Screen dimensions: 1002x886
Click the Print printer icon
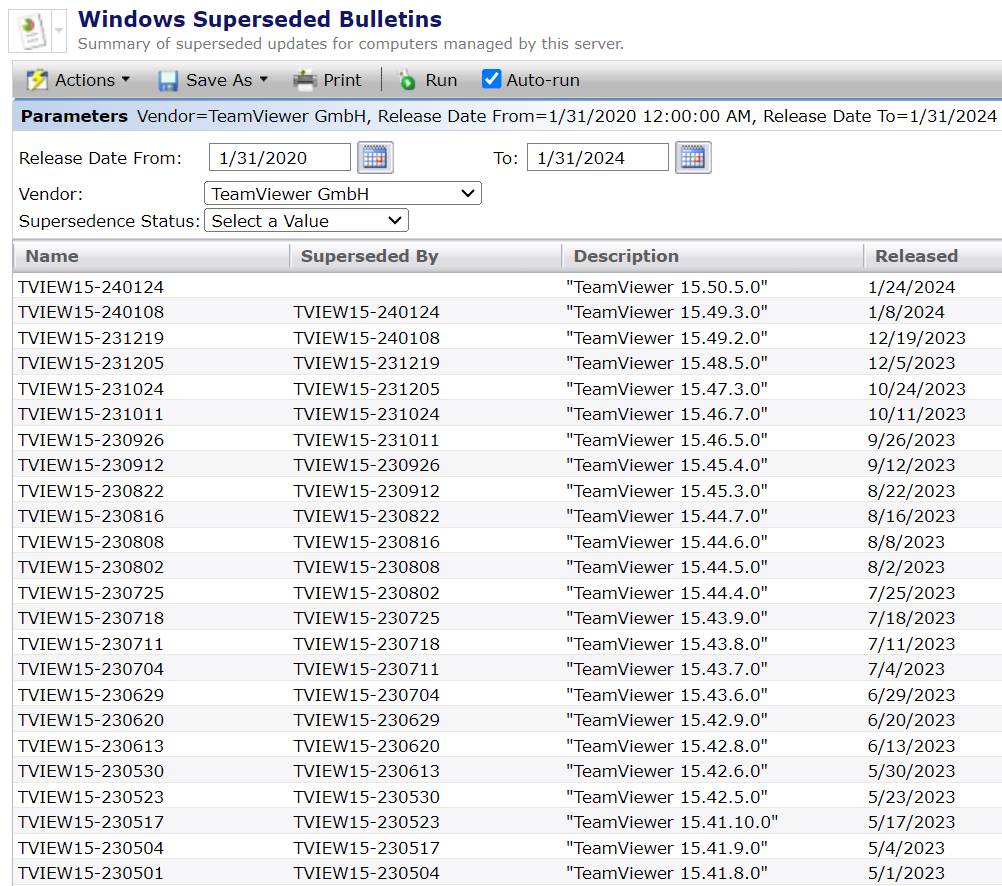click(305, 80)
